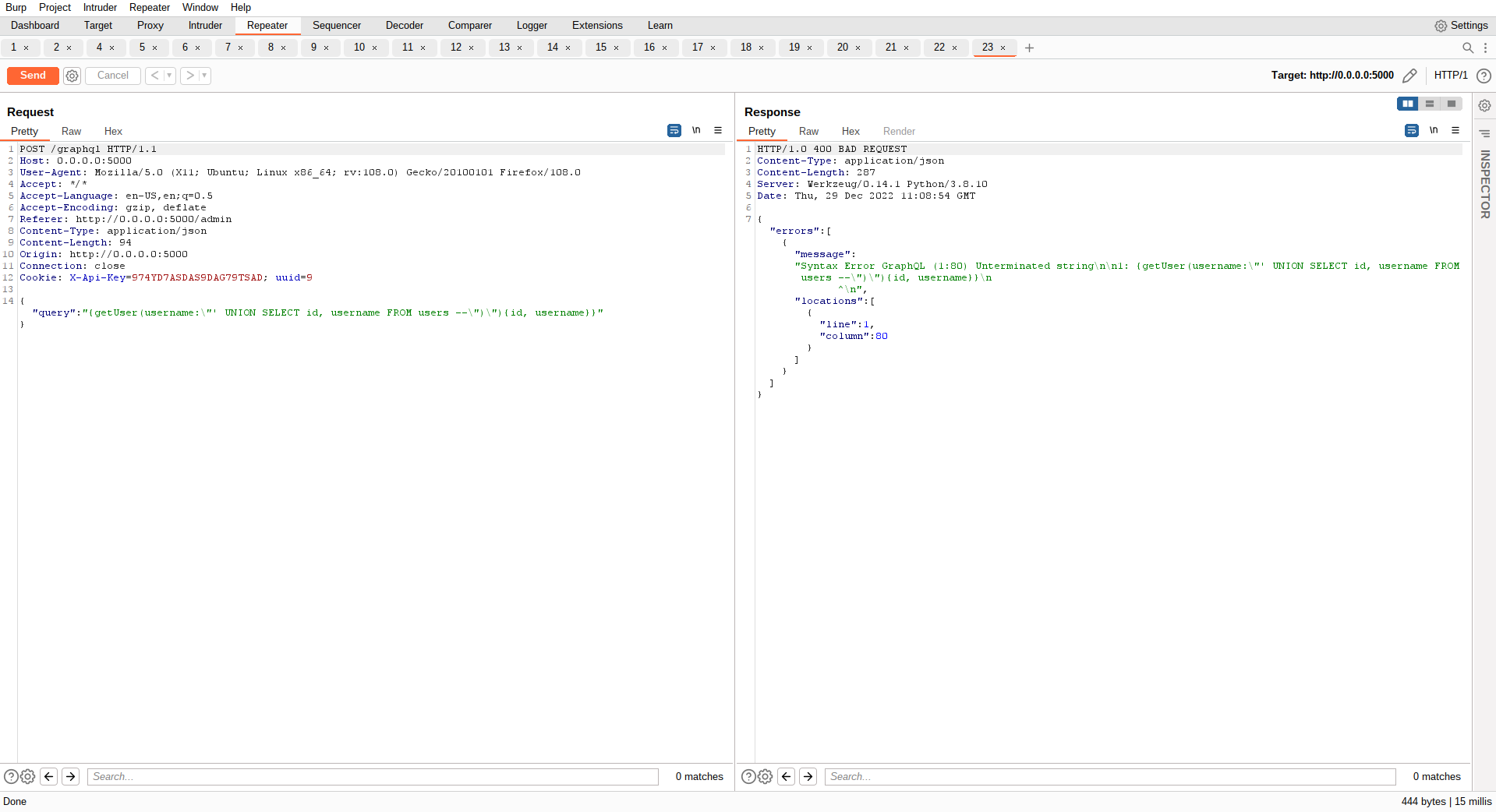The width and height of the screenshot is (1496, 812).
Task: Switch response view to Raw
Action: (x=809, y=132)
